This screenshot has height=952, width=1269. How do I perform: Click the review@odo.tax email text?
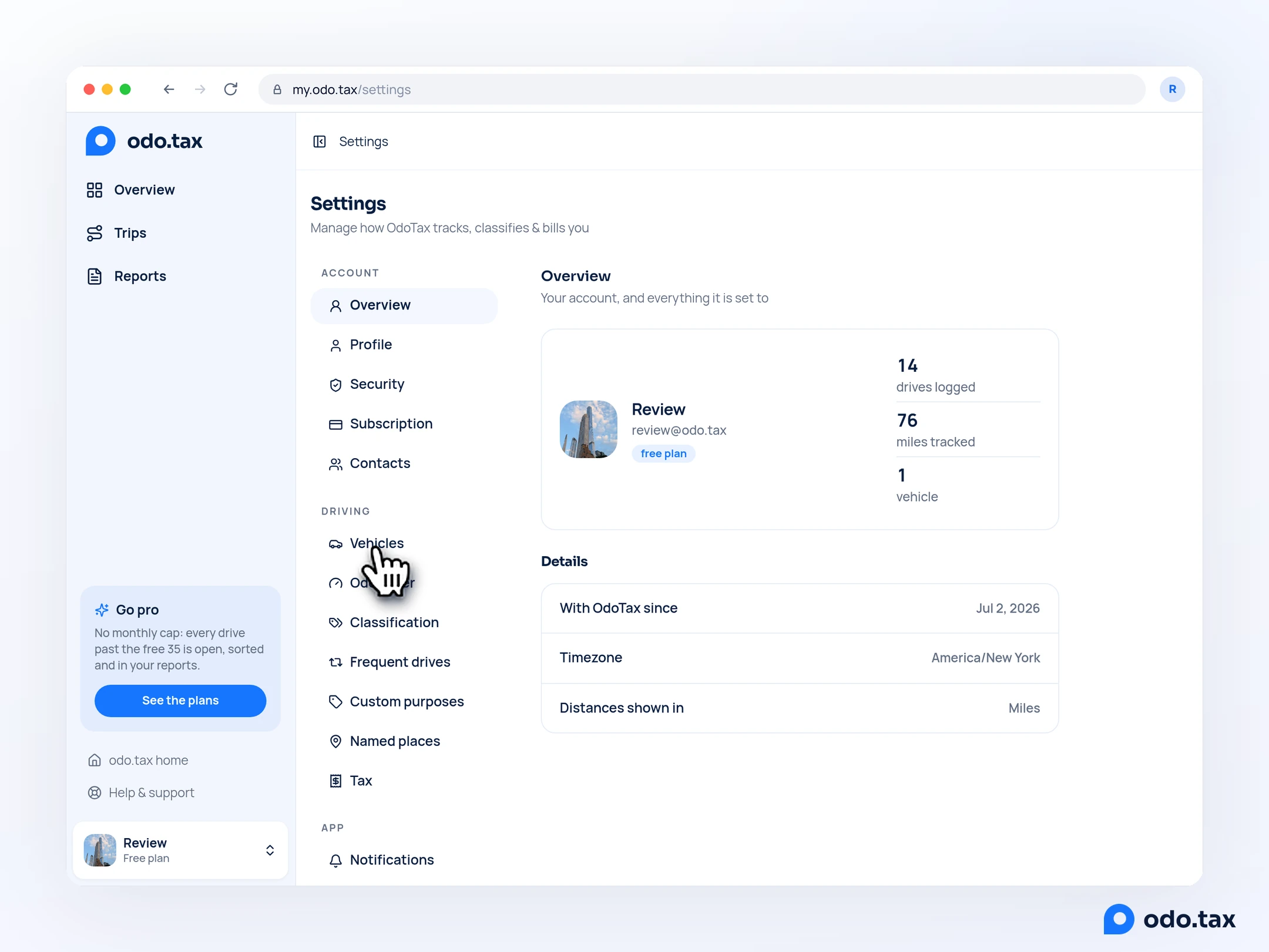coord(679,430)
